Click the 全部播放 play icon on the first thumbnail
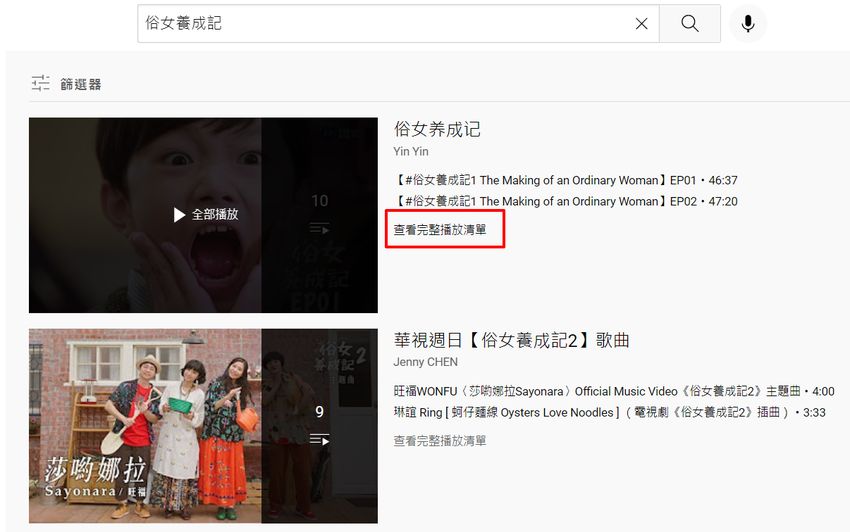This screenshot has height=532, width=850. (180, 215)
